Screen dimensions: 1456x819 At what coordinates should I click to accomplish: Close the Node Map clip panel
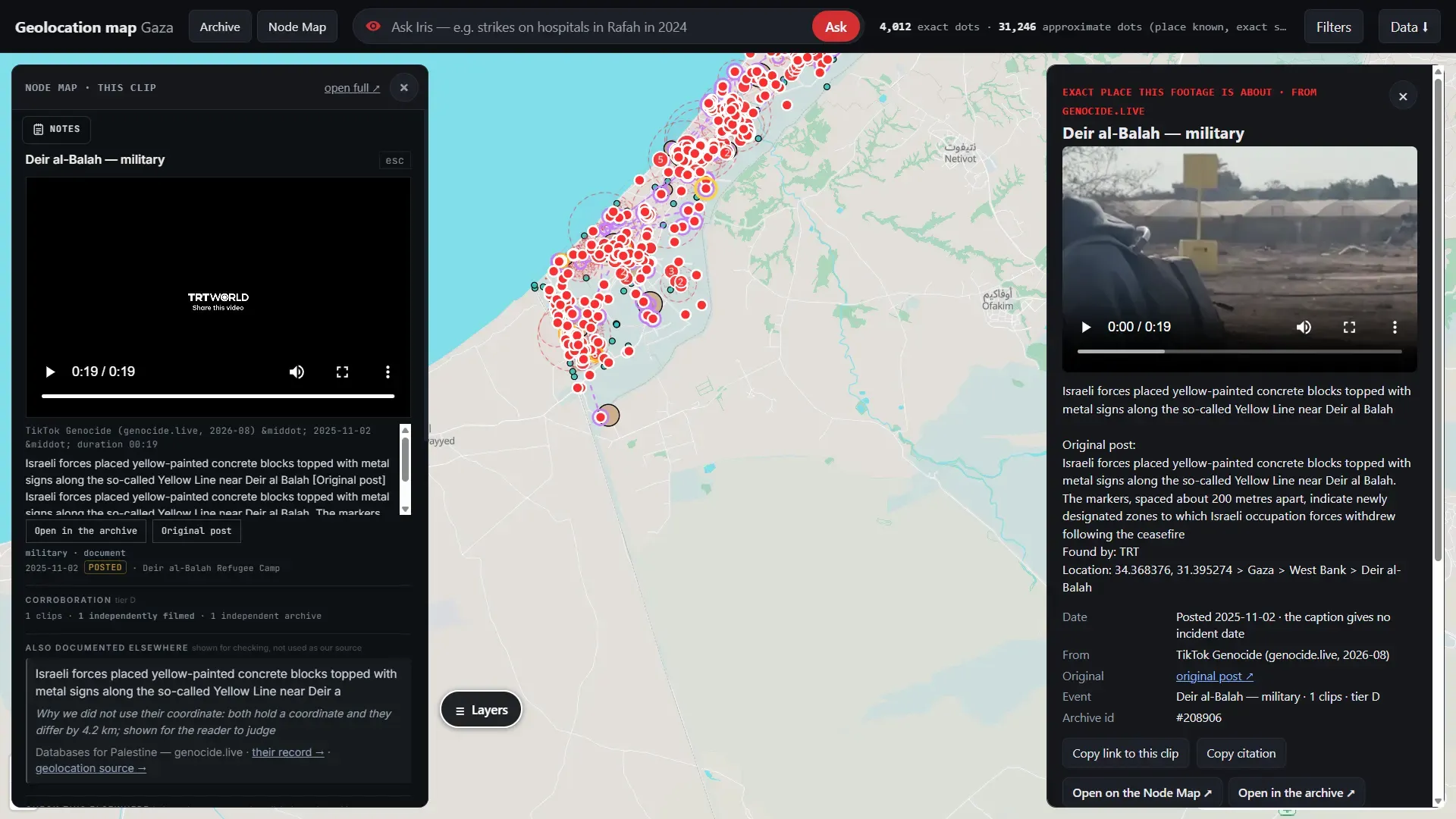point(404,88)
